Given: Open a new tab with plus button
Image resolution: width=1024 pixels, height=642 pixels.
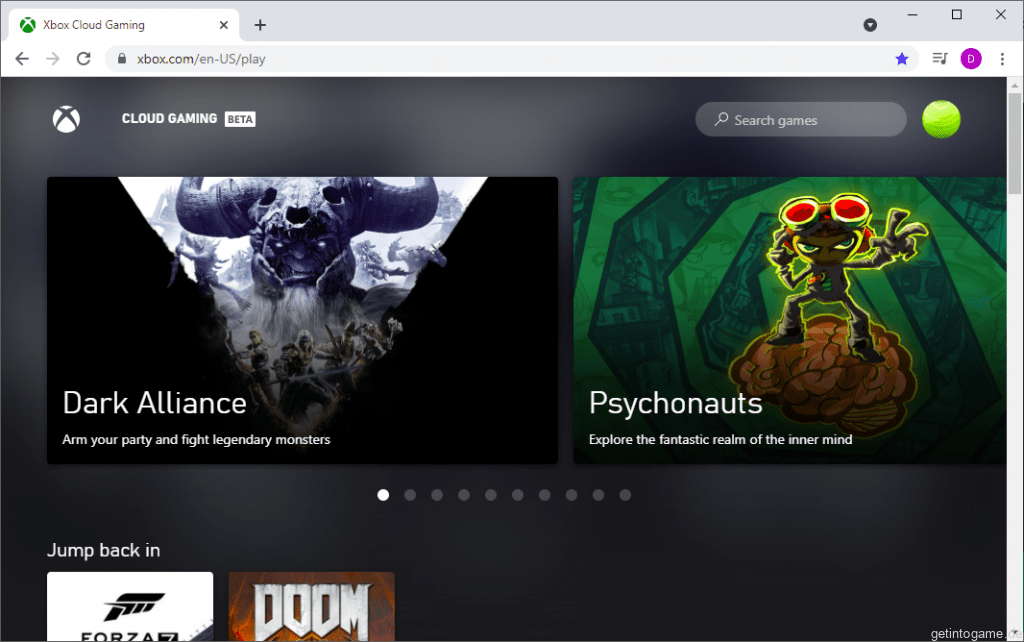Looking at the screenshot, I should (260, 25).
